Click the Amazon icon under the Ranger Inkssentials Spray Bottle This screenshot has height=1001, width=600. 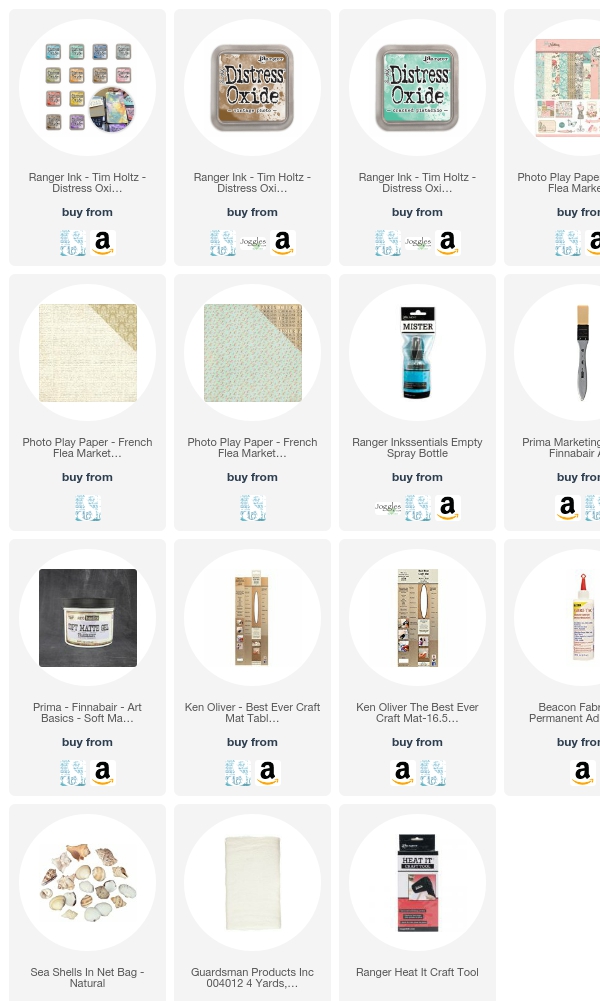pos(448,508)
